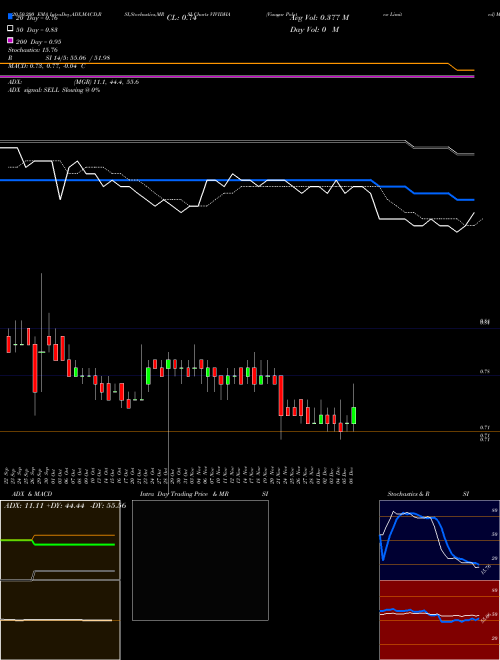Select the '50 Day = 0.83' legend text
The image size is (500, 660).
37,30
